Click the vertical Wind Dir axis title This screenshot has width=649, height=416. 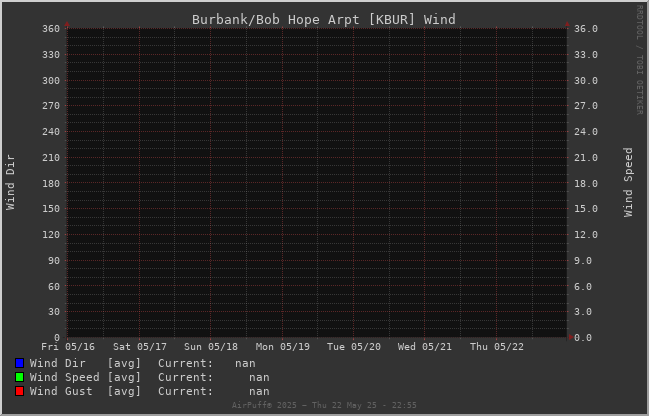click(x=10, y=183)
